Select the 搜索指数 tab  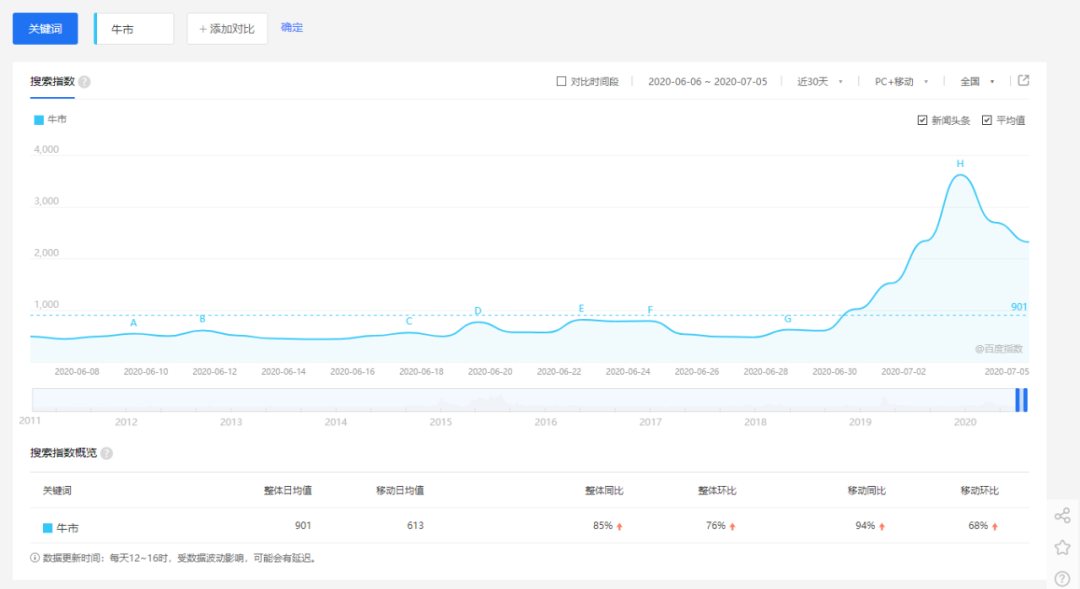click(52, 81)
